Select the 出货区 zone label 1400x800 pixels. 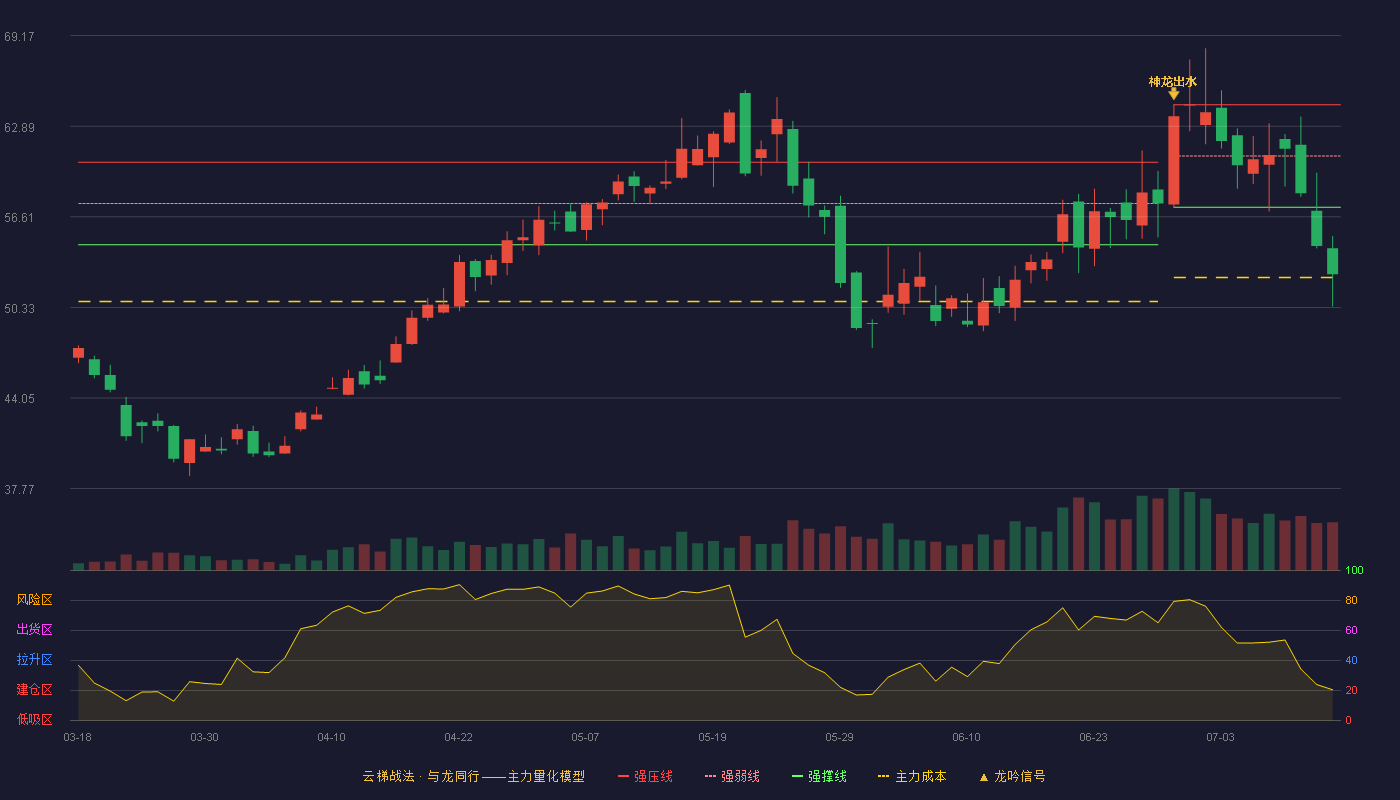34,630
